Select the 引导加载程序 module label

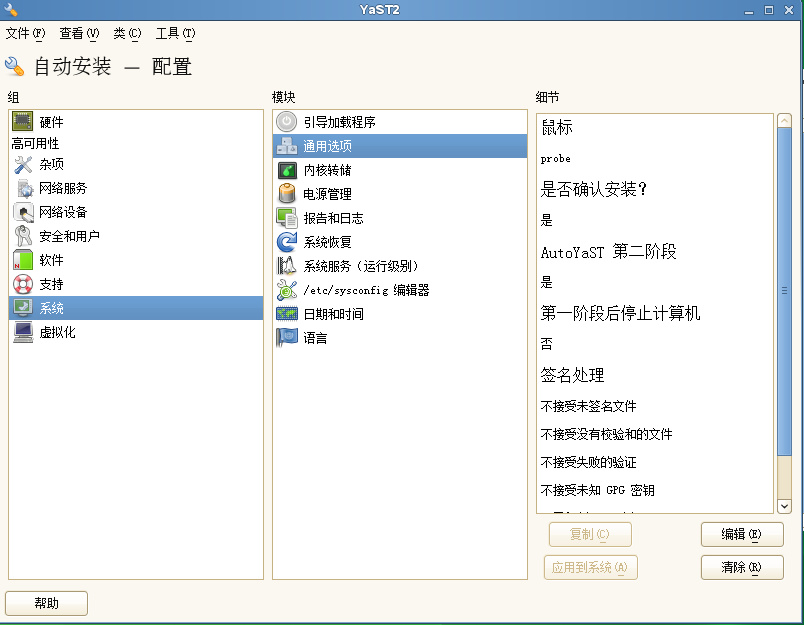point(339,122)
